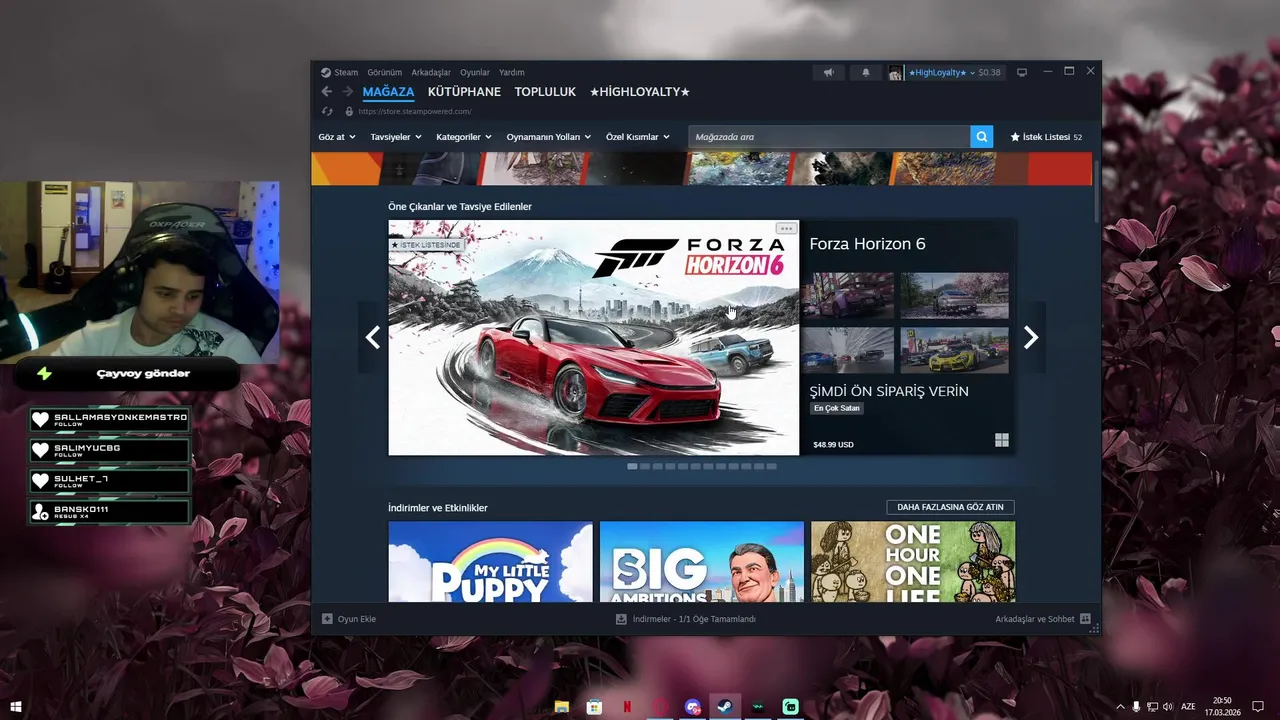Viewport: 1280px width, 720px height.
Task: Open the green Kick app on the taskbar
Action: click(791, 707)
